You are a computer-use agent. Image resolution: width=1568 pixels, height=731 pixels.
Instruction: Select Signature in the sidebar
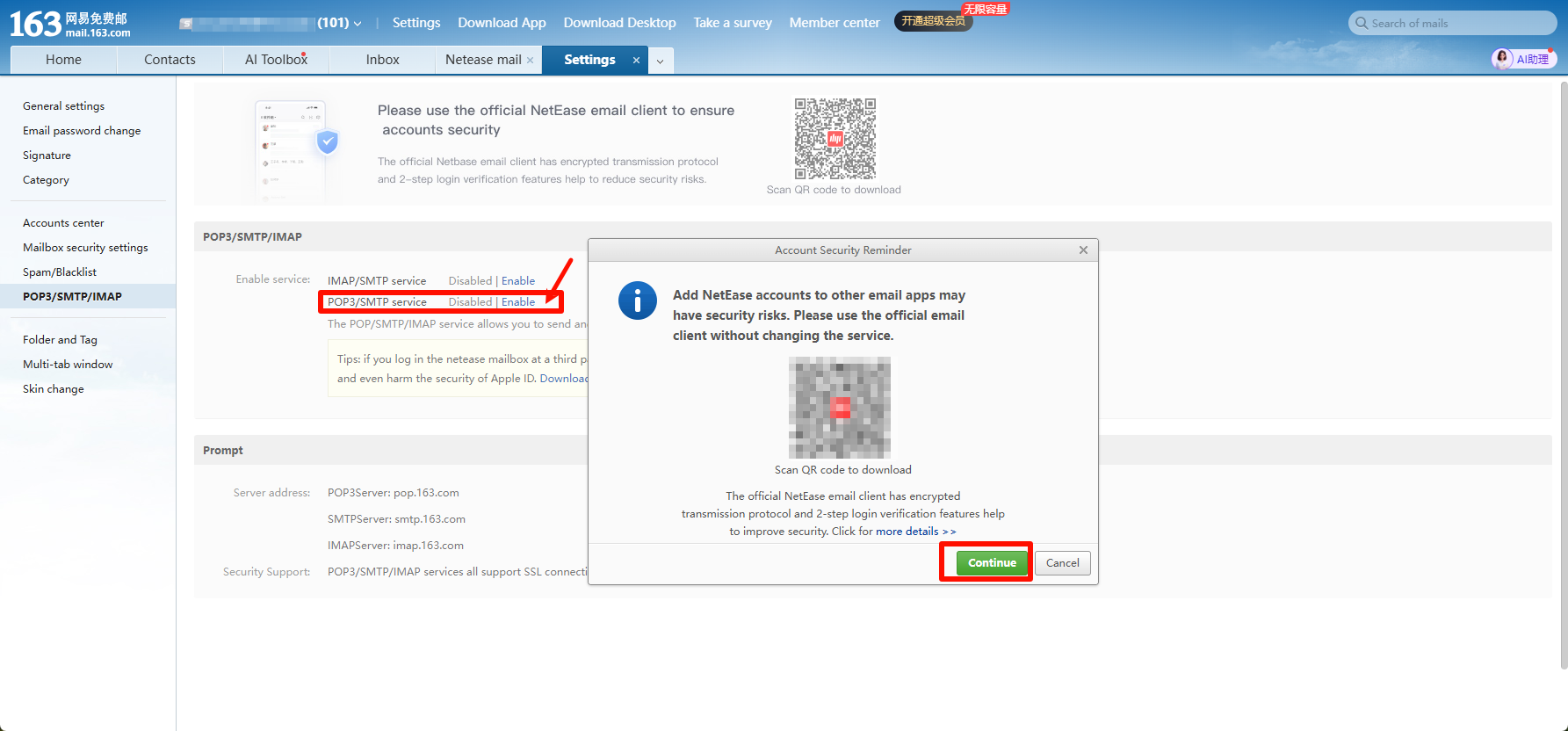coord(47,156)
